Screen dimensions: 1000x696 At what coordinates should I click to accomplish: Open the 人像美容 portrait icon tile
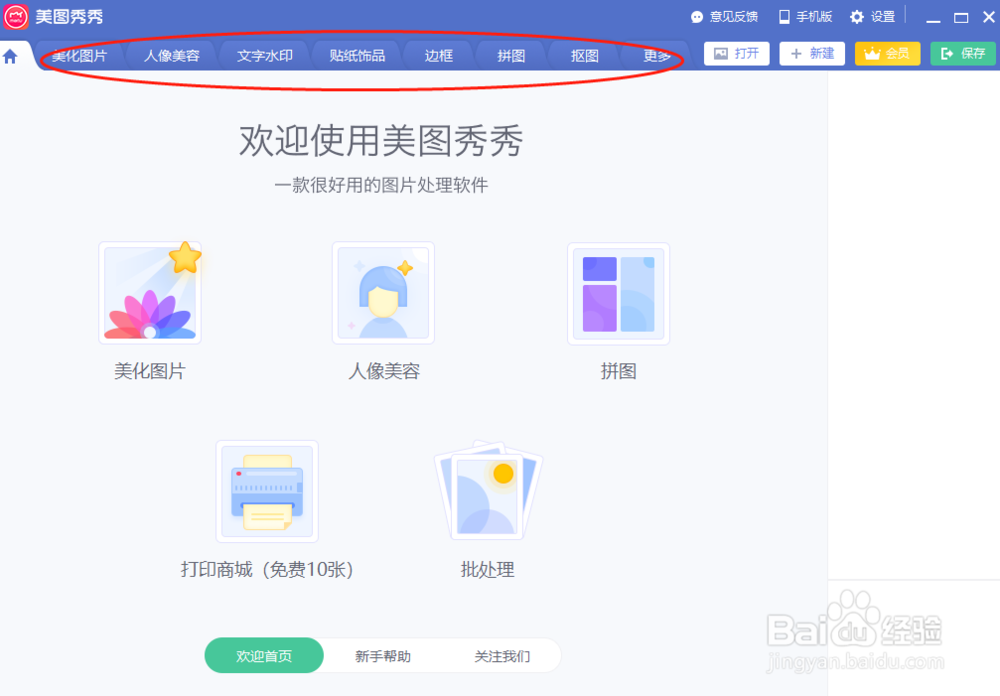383,293
